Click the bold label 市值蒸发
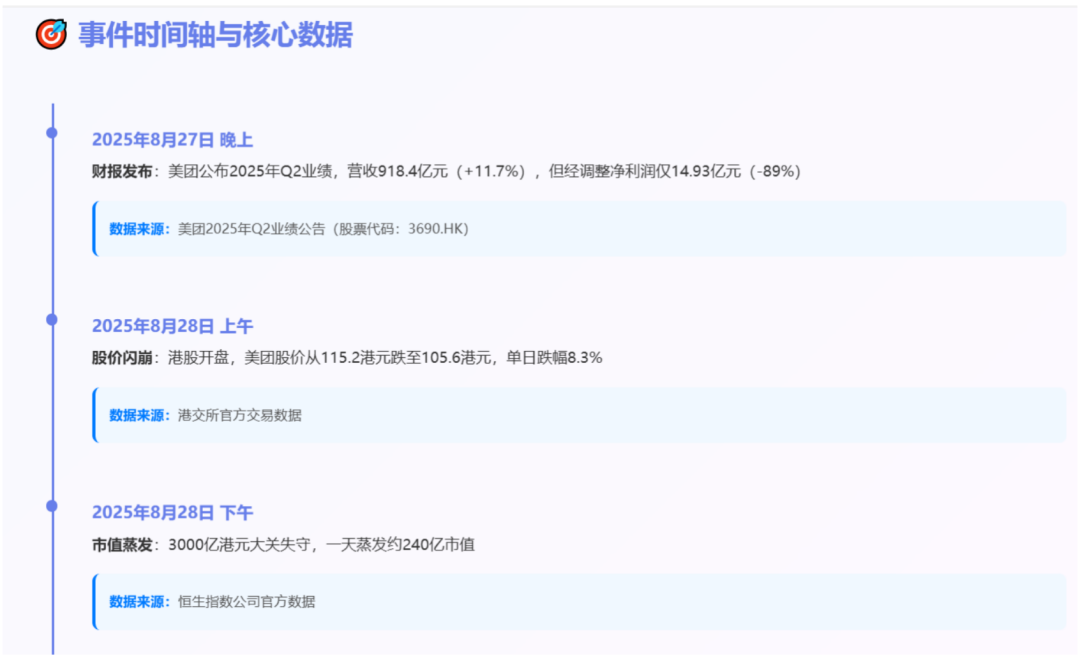 [122, 545]
